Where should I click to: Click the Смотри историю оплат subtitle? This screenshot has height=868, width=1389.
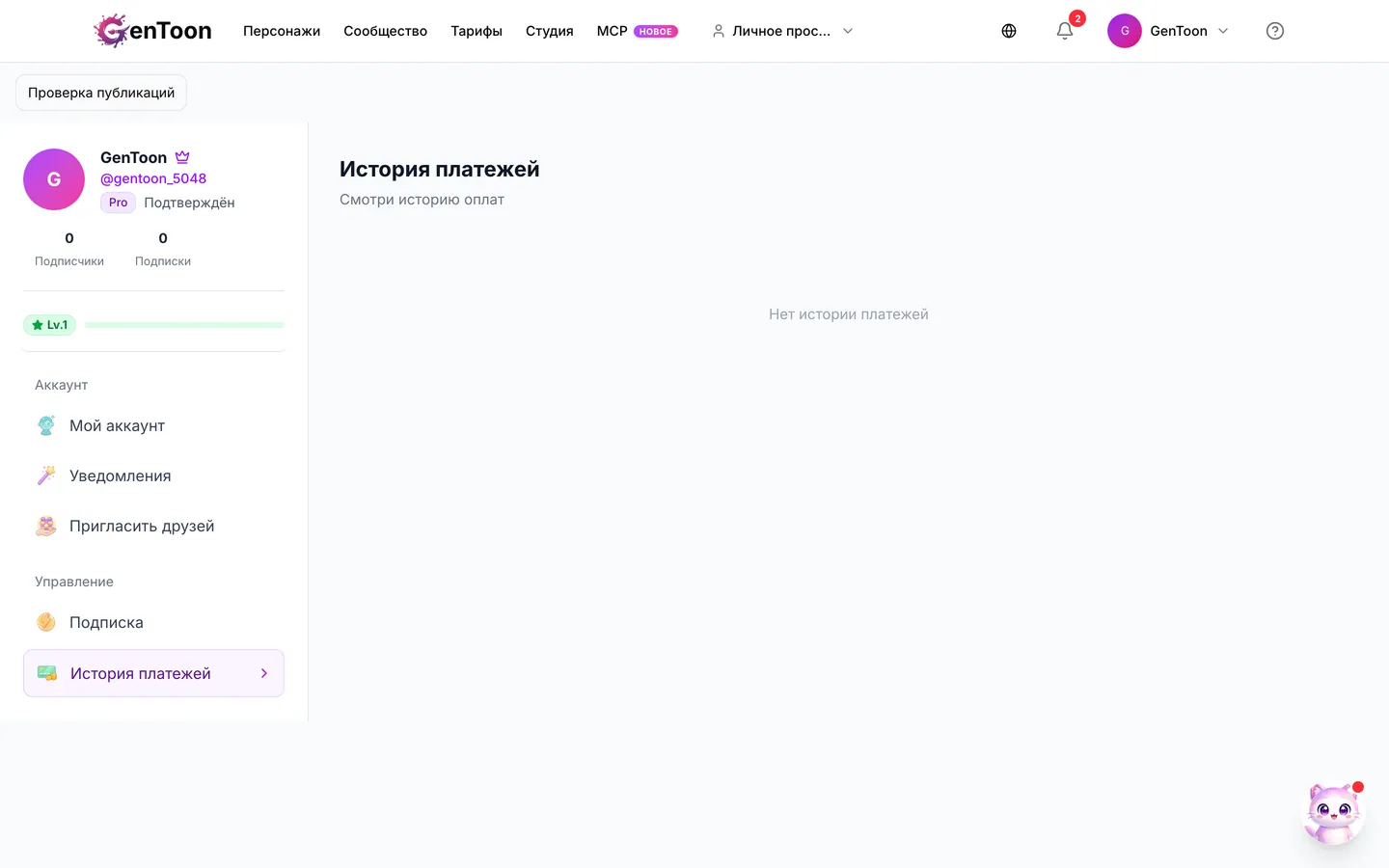(422, 200)
